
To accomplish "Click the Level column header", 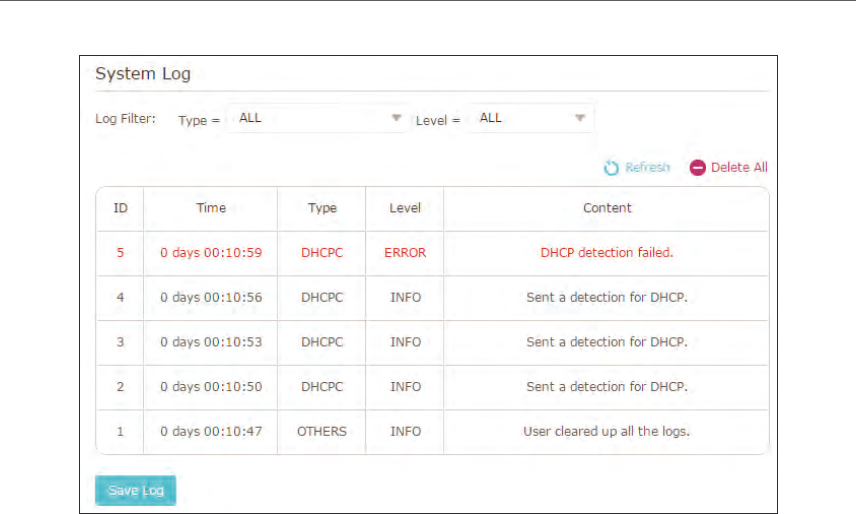I will point(405,208).
